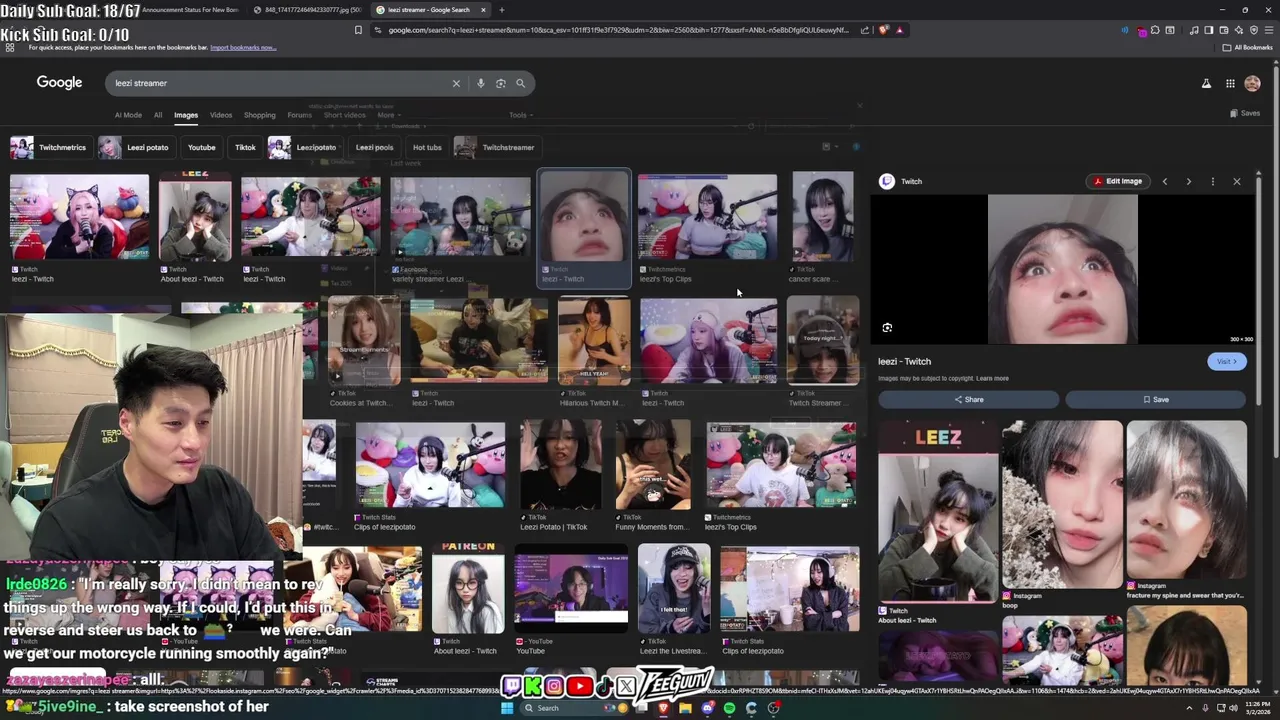Click the Edit image button
This screenshot has width=1280, height=720.
tap(1117, 181)
